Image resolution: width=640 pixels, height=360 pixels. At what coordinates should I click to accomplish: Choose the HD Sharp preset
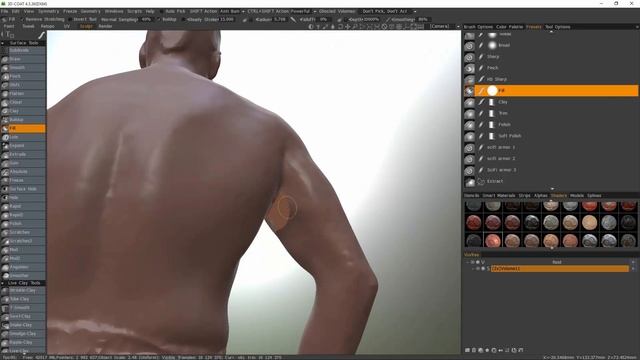point(551,79)
